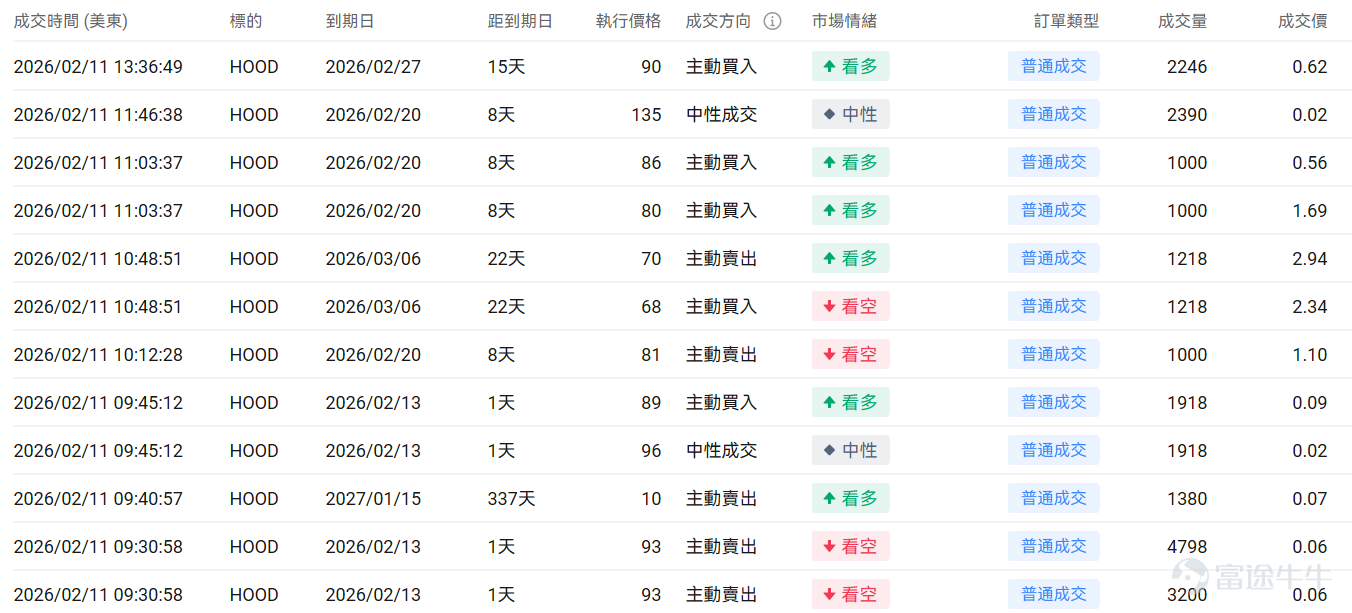Click the 執行價格 column header
Viewport: 1352px width, 613px height.
[629, 21]
